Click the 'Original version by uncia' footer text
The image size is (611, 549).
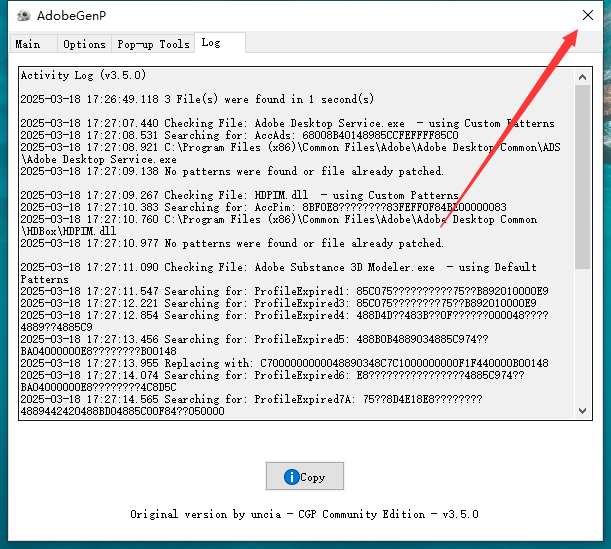coord(304,514)
